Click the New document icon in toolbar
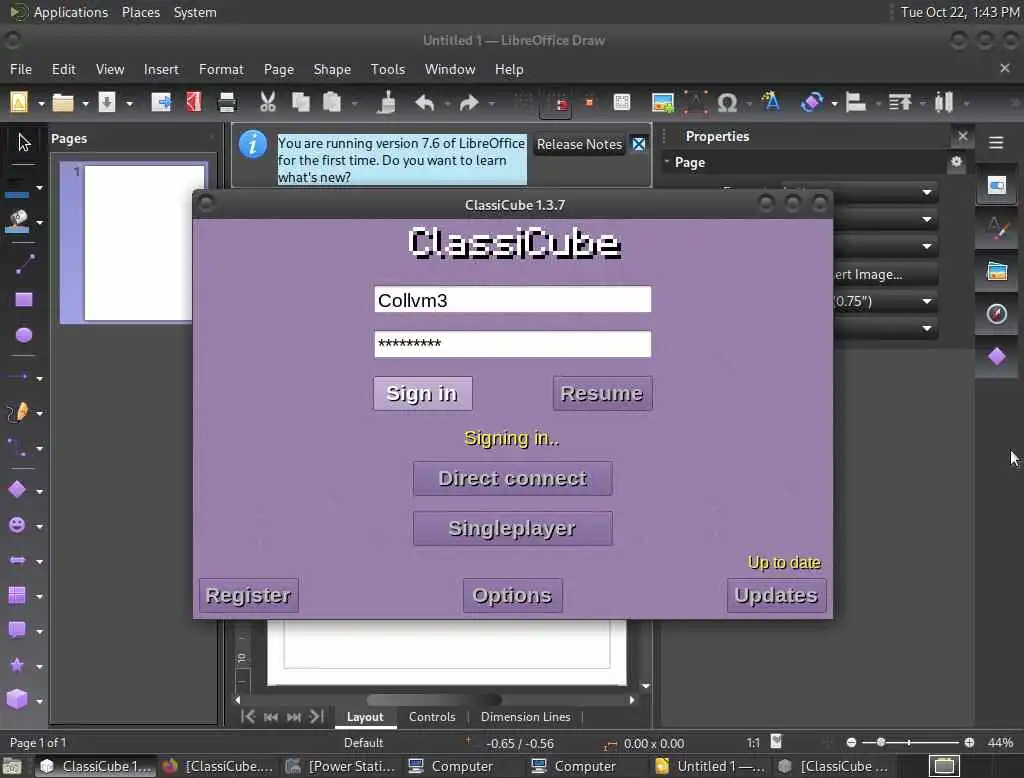1024x778 pixels. (19, 103)
